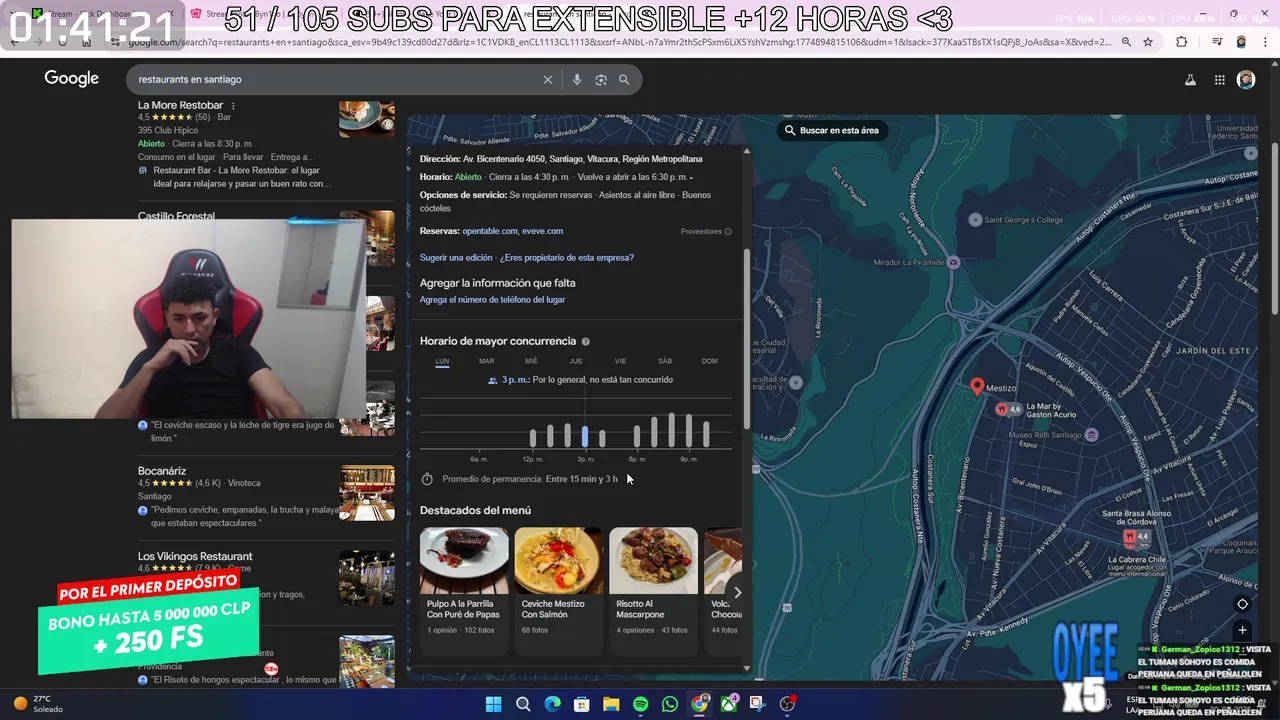Open Risotto Al Mascarpone menu photo
This screenshot has width=1280, height=720.
(x=653, y=561)
